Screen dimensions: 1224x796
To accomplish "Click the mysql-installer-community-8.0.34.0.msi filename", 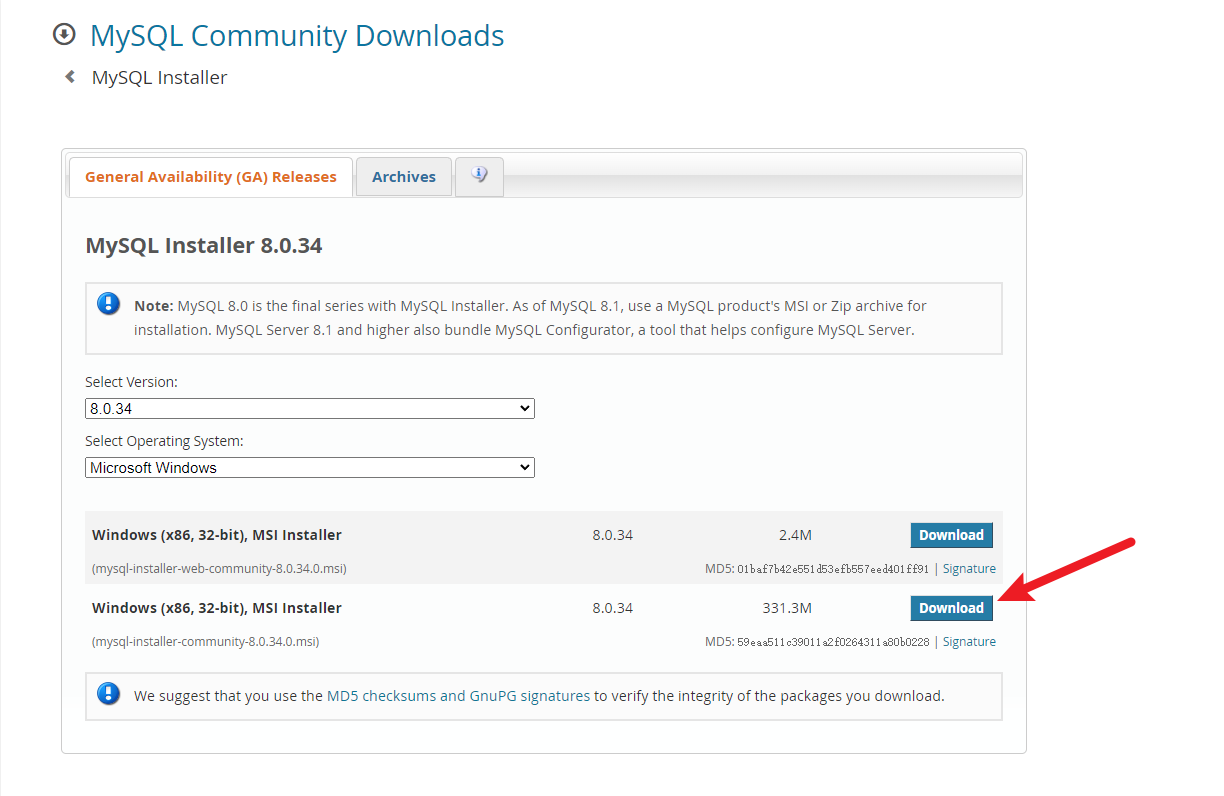I will (205, 642).
